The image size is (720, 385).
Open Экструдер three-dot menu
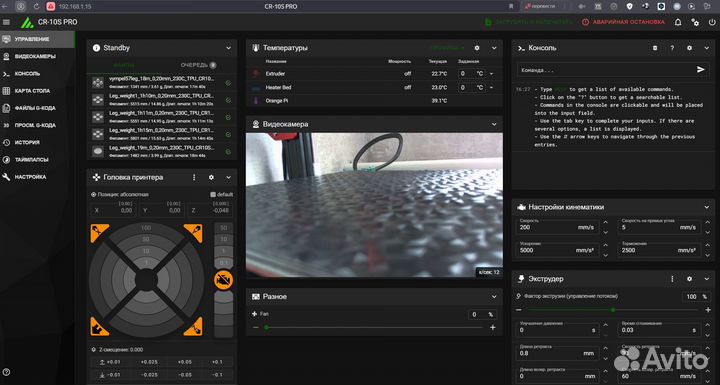tap(672, 279)
